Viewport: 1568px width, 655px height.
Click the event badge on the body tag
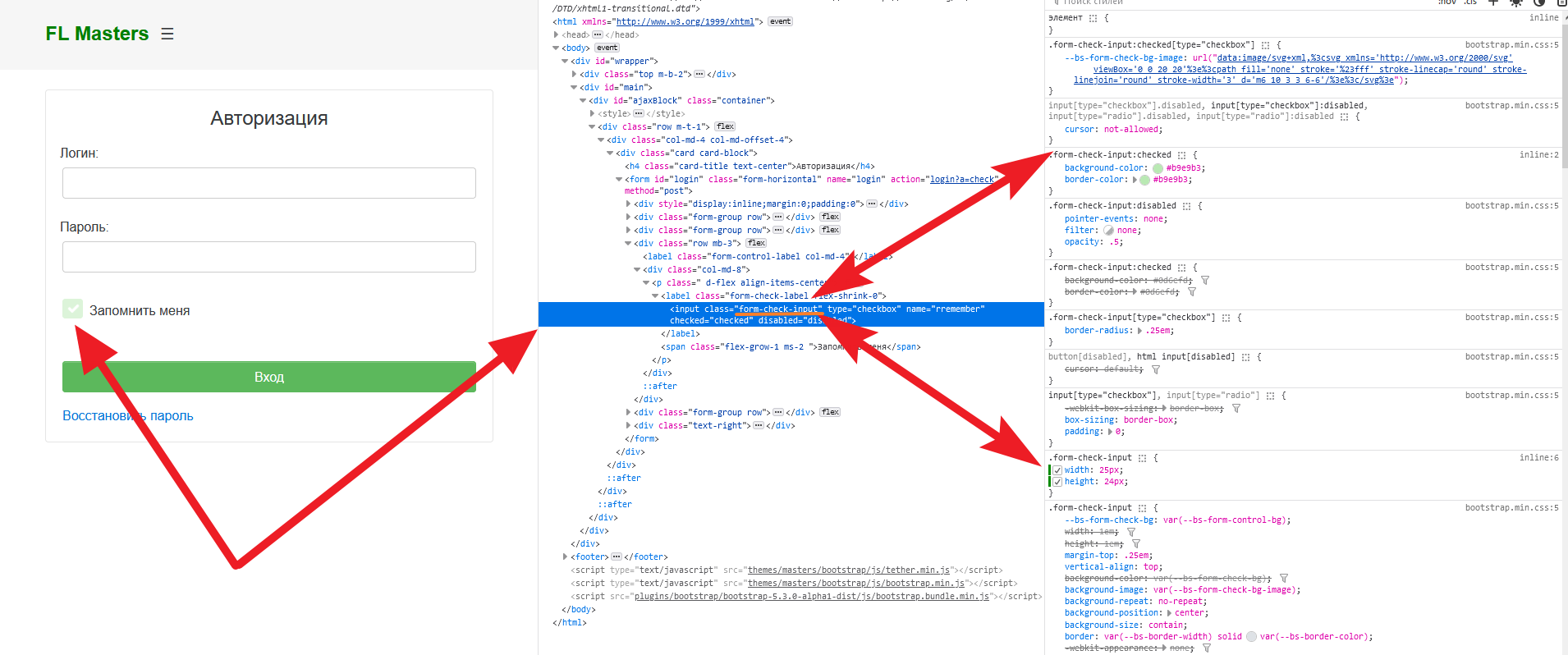[x=607, y=48]
